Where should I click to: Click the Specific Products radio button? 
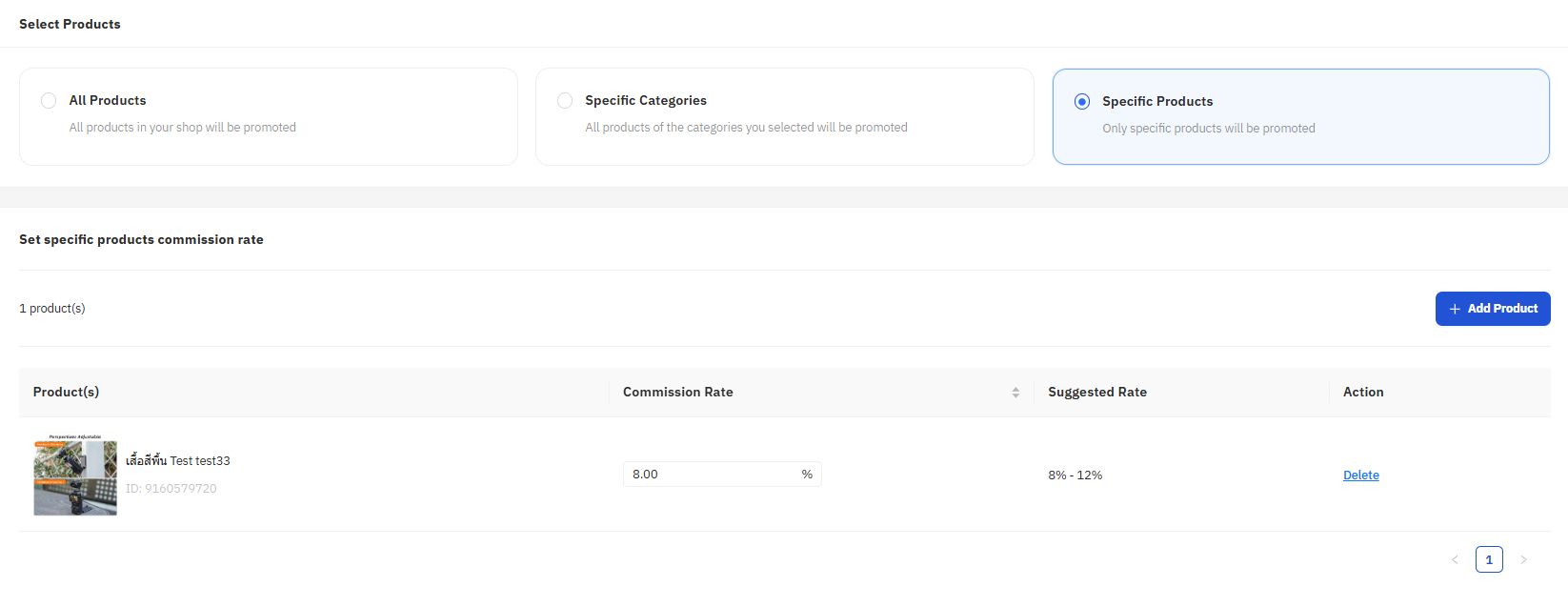(1082, 101)
